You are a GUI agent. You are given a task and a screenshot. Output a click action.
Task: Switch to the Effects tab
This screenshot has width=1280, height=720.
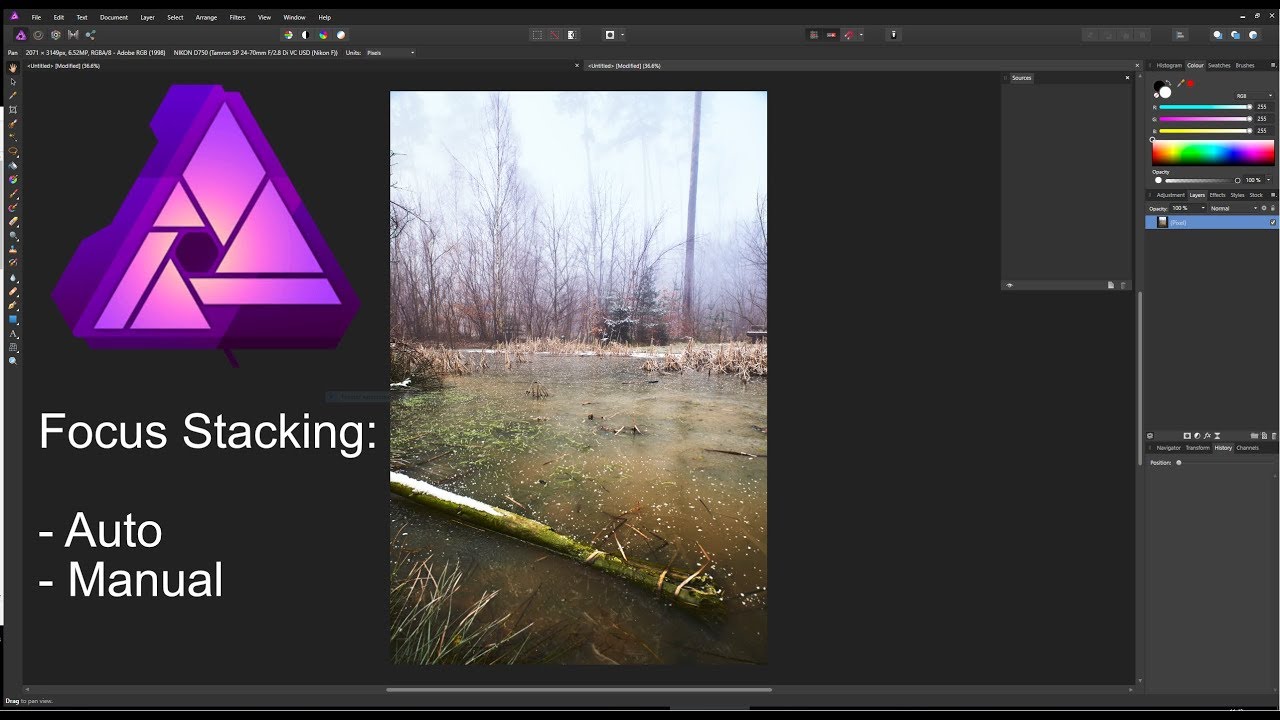(1217, 195)
